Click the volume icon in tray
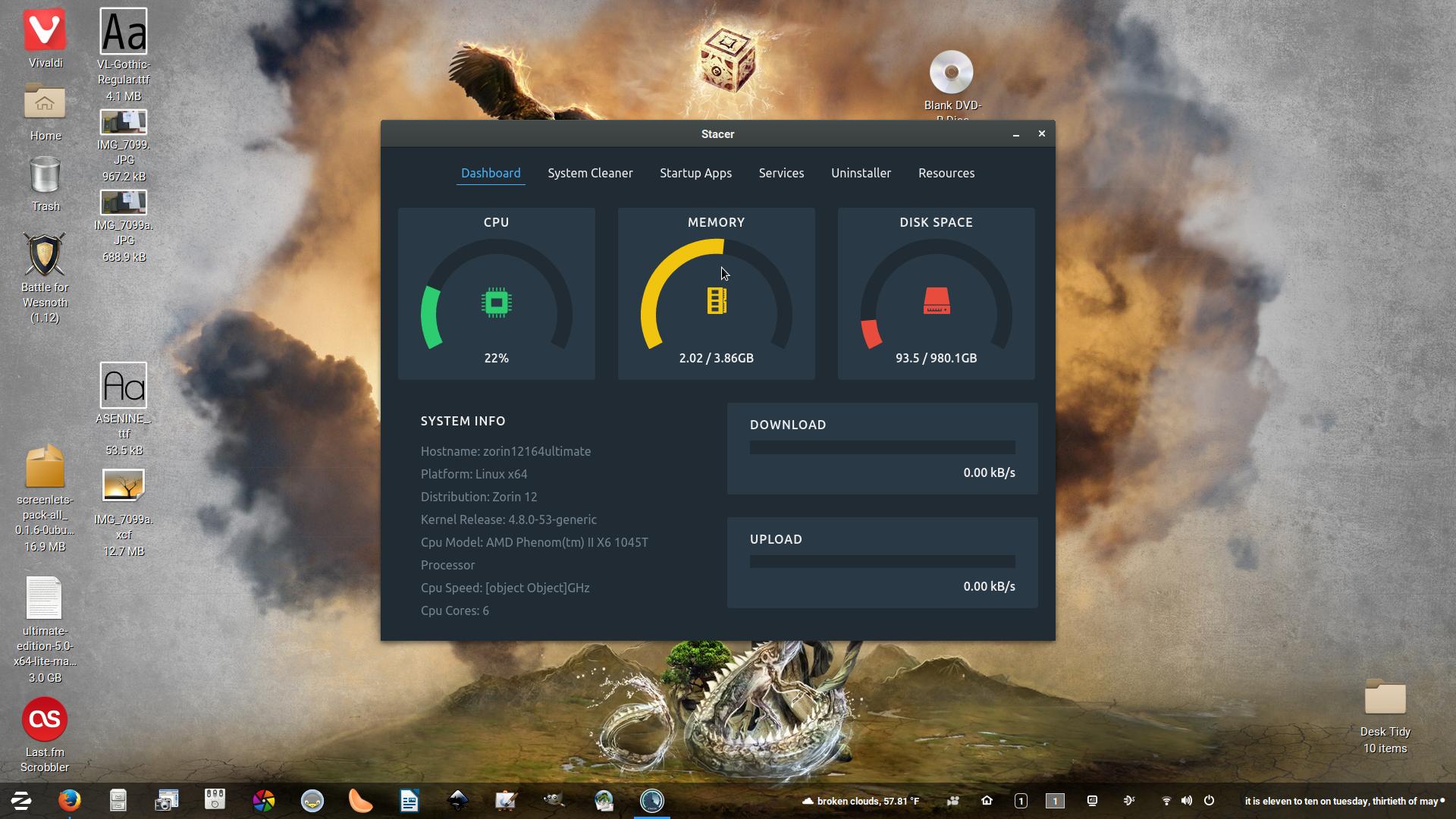1456x819 pixels. (1187, 801)
